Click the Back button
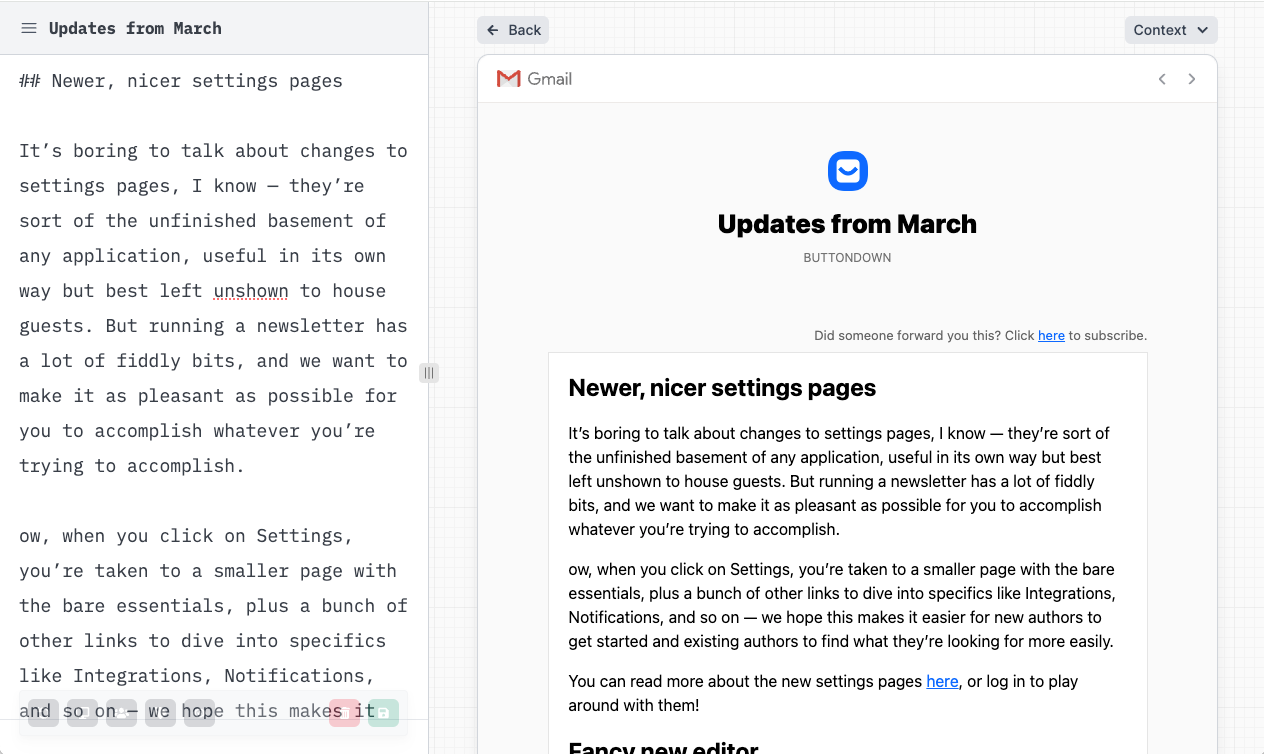The height and width of the screenshot is (754, 1264). [x=513, y=29]
